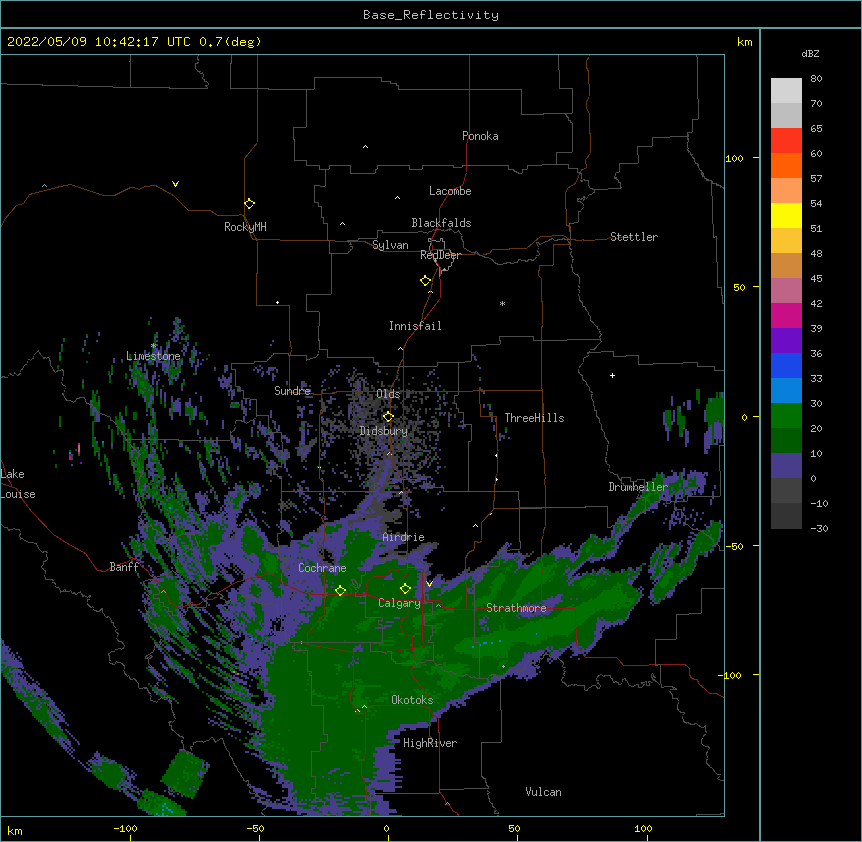
Task: Pick the pink 42-45 dBZ legend swatch
Action: click(786, 291)
